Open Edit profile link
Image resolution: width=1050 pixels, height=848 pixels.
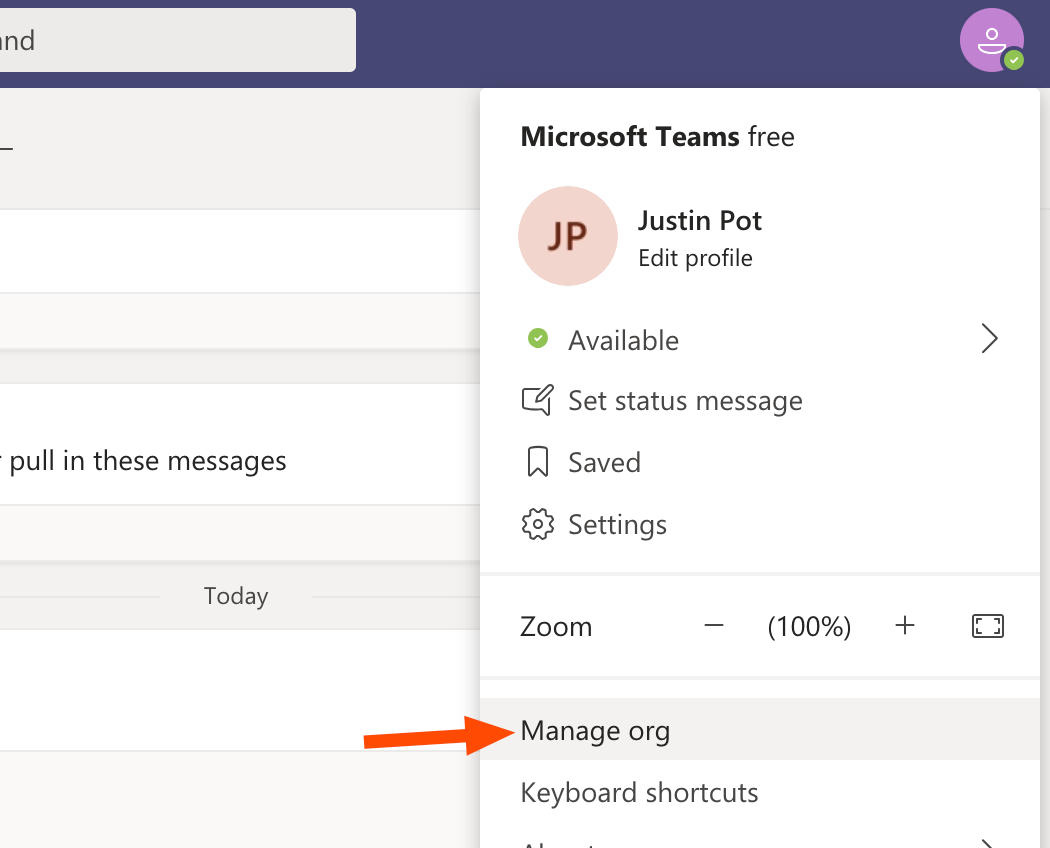tap(695, 258)
